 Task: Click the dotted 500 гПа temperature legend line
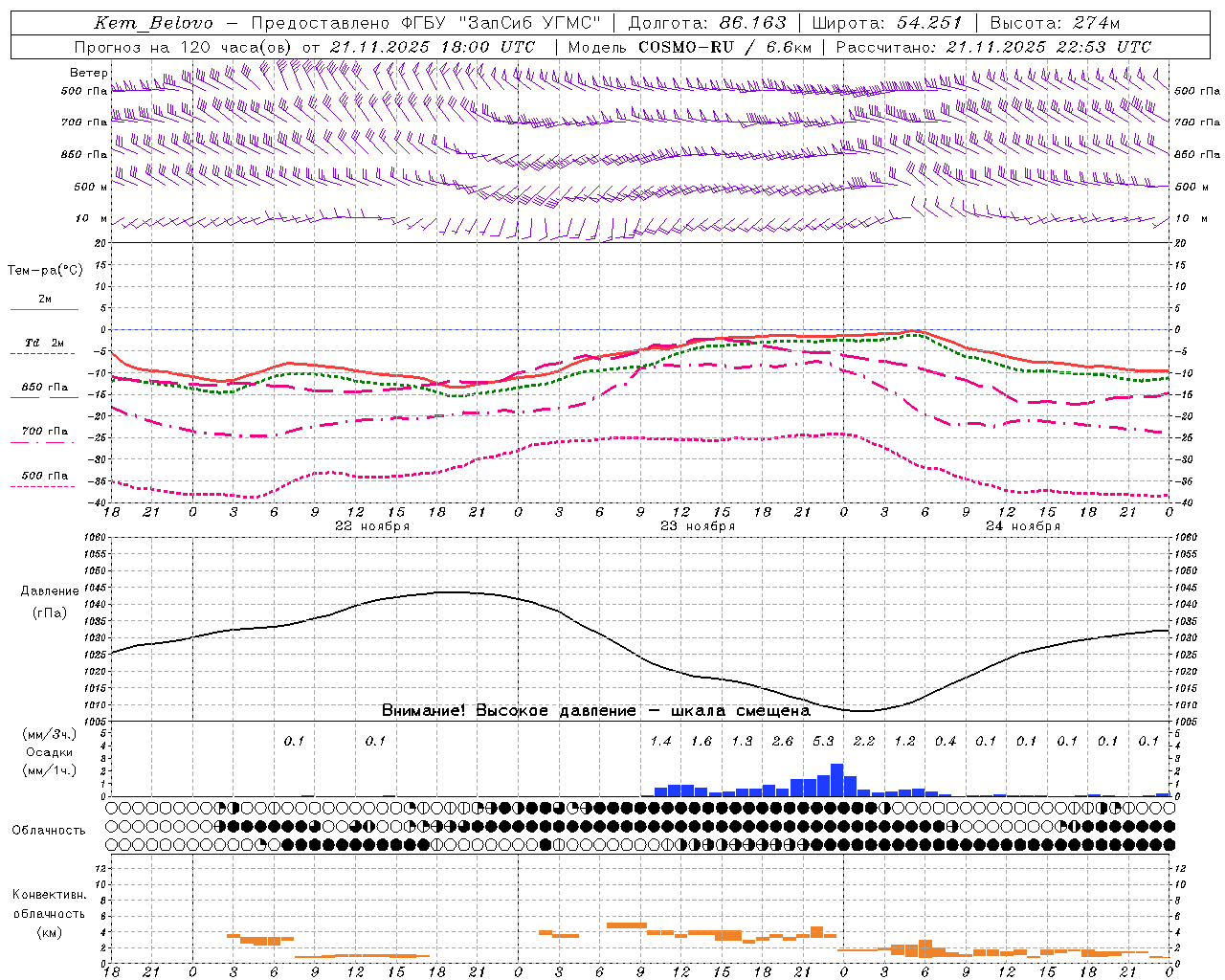[44, 486]
